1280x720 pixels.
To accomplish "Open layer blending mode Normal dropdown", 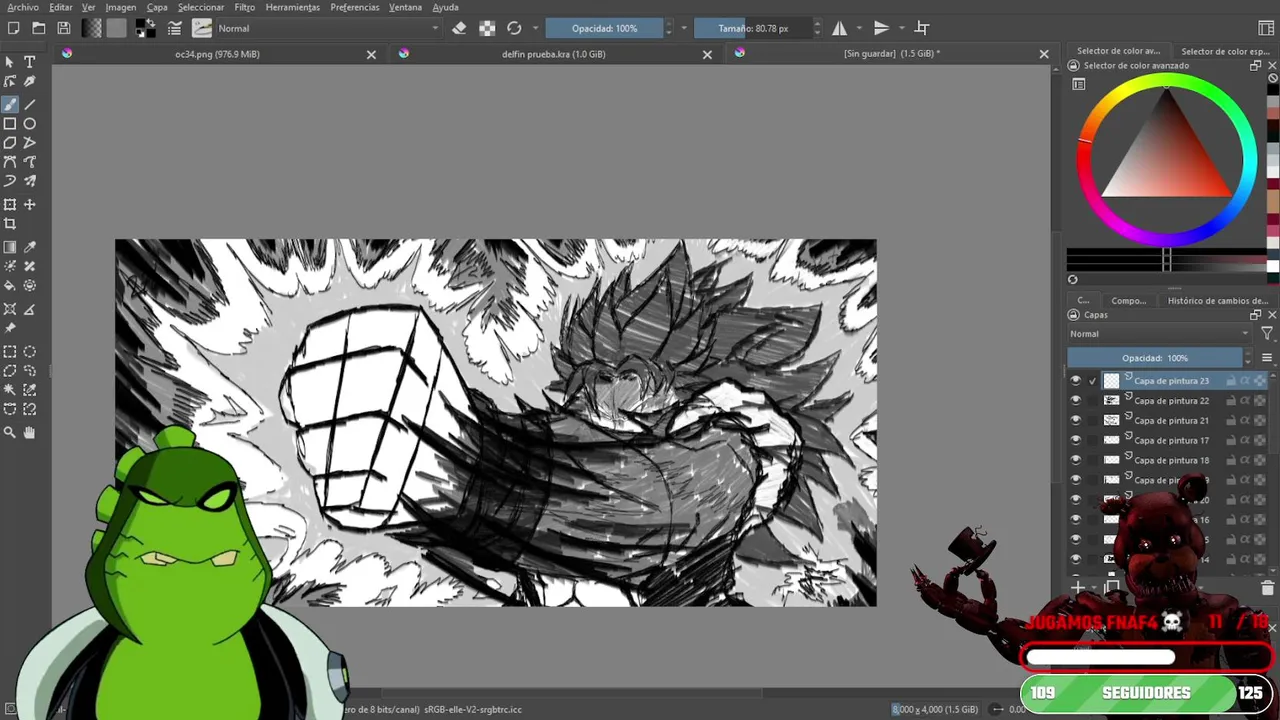I will (x=1159, y=334).
